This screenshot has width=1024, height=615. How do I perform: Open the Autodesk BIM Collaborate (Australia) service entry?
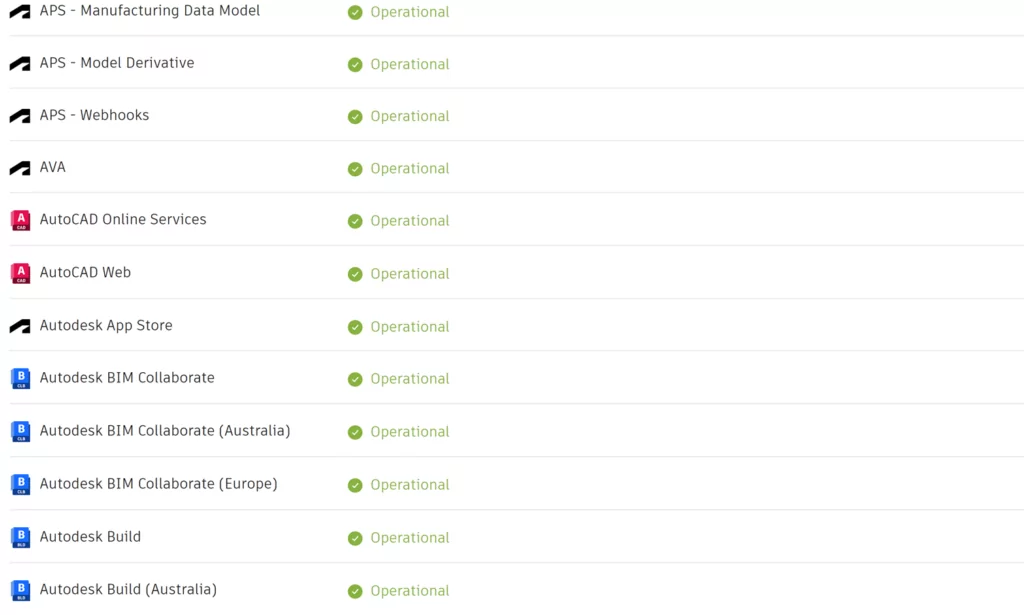(x=165, y=431)
